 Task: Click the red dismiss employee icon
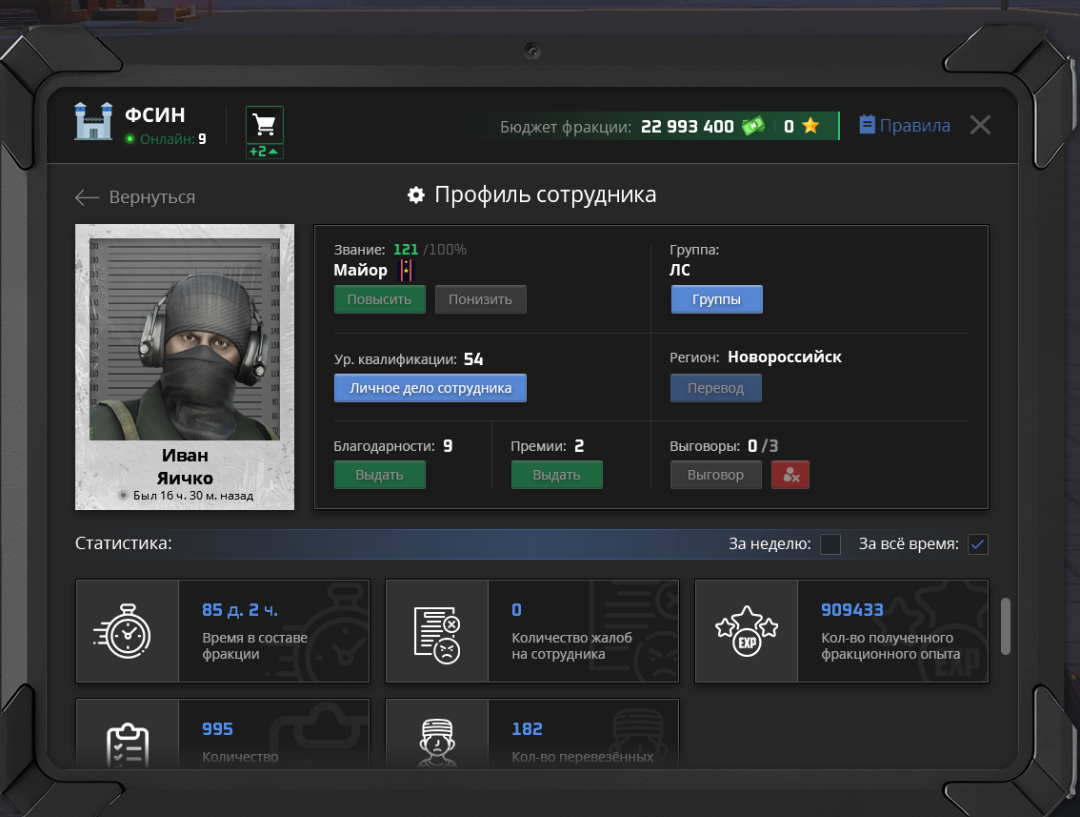790,475
